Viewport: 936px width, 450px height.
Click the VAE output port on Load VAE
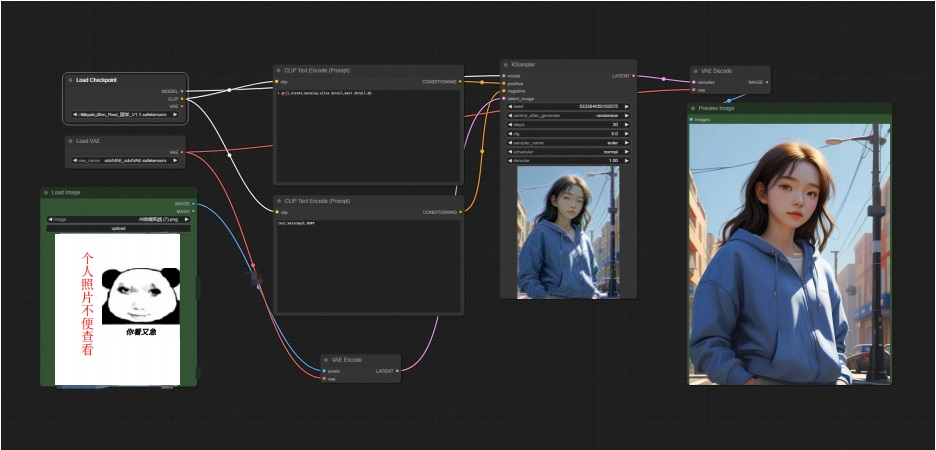[183, 152]
